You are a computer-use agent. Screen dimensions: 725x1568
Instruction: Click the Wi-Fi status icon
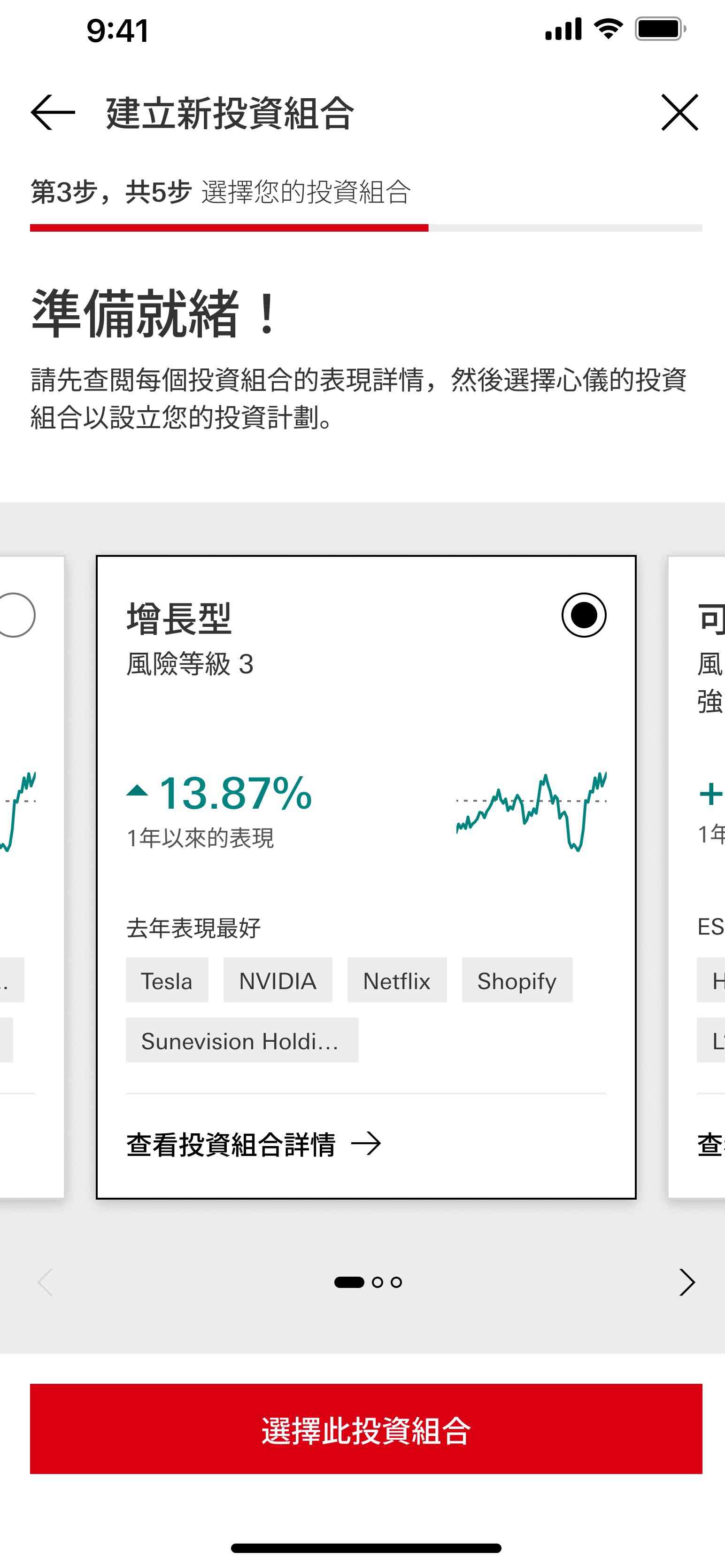point(608,29)
